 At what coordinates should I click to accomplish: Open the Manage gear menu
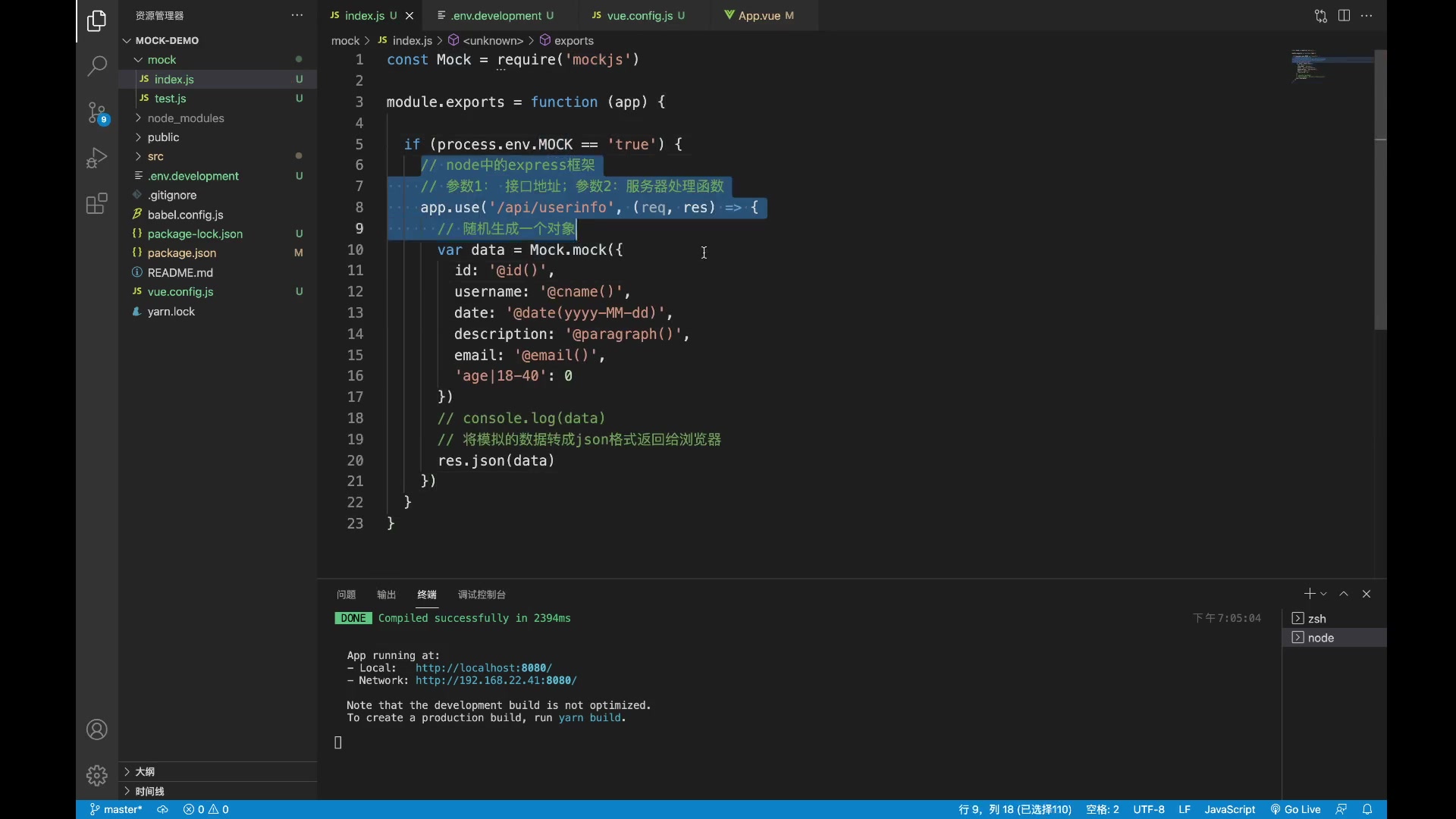(x=96, y=776)
